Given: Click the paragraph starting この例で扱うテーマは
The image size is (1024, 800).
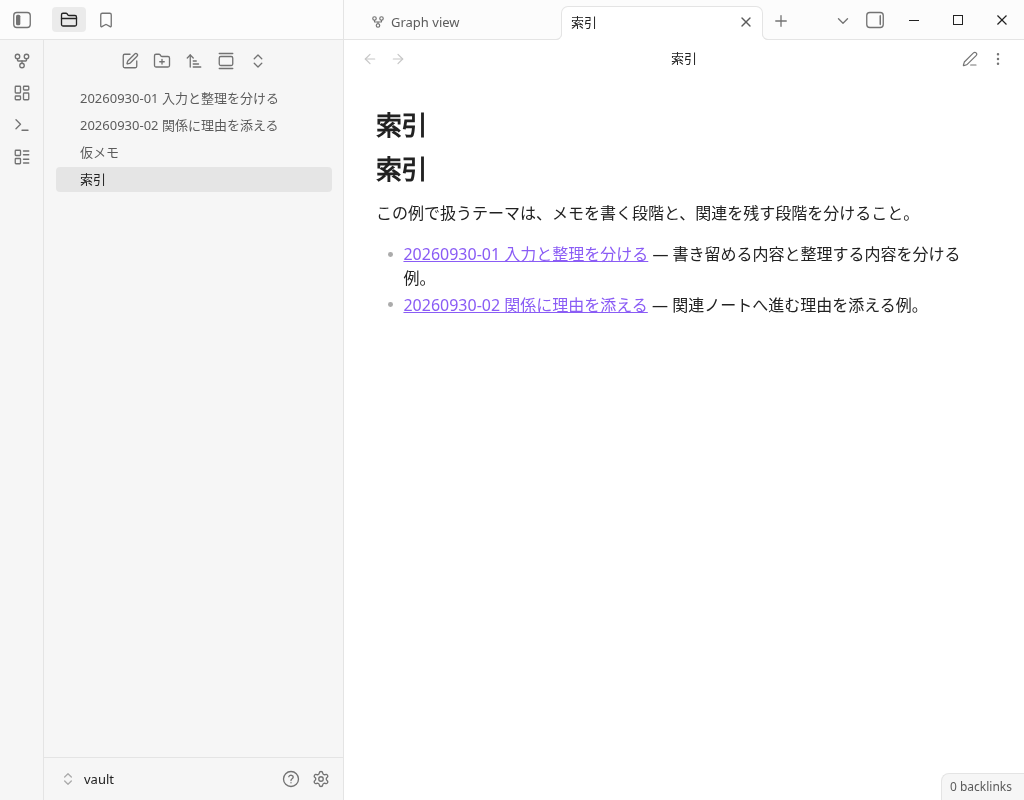Looking at the screenshot, I should pyautogui.click(x=645, y=214).
